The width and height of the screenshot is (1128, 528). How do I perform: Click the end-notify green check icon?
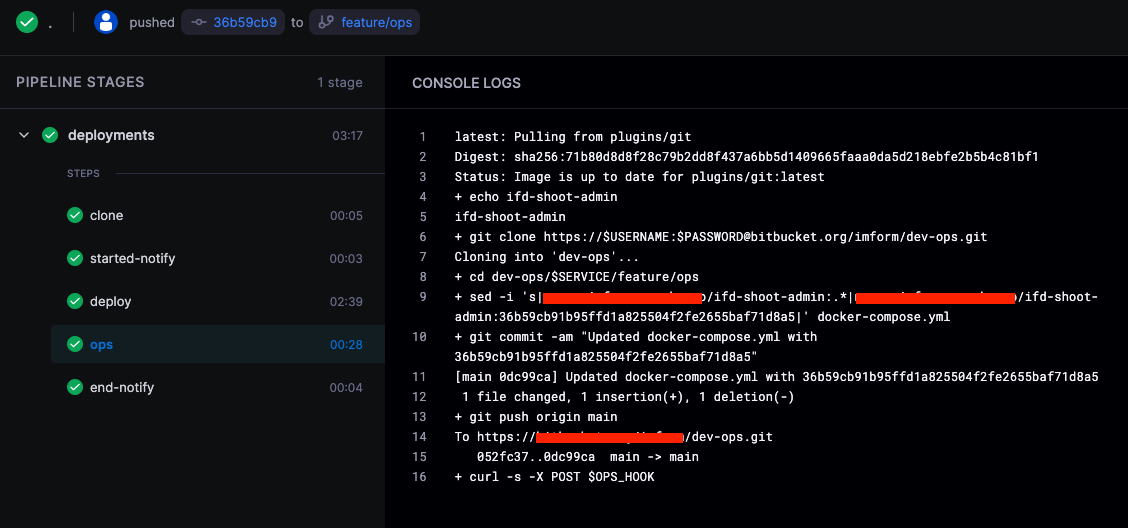click(x=74, y=387)
